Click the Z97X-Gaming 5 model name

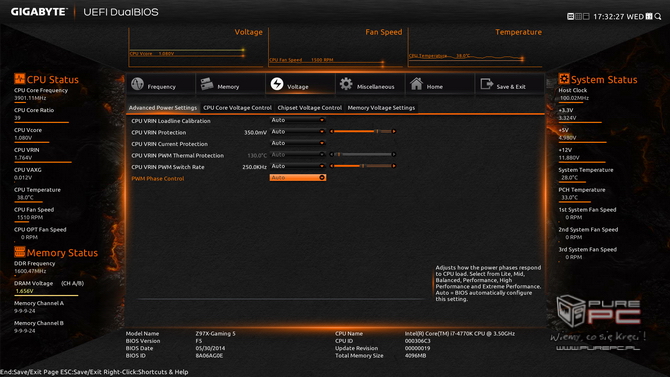pos(215,333)
